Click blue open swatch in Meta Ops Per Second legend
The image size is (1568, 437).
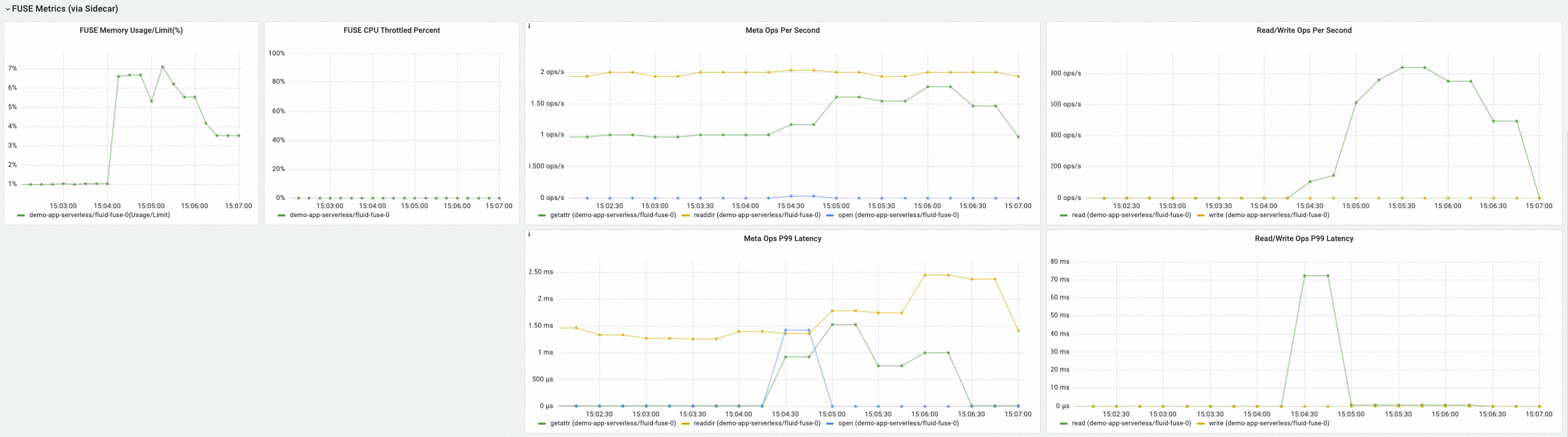830,215
